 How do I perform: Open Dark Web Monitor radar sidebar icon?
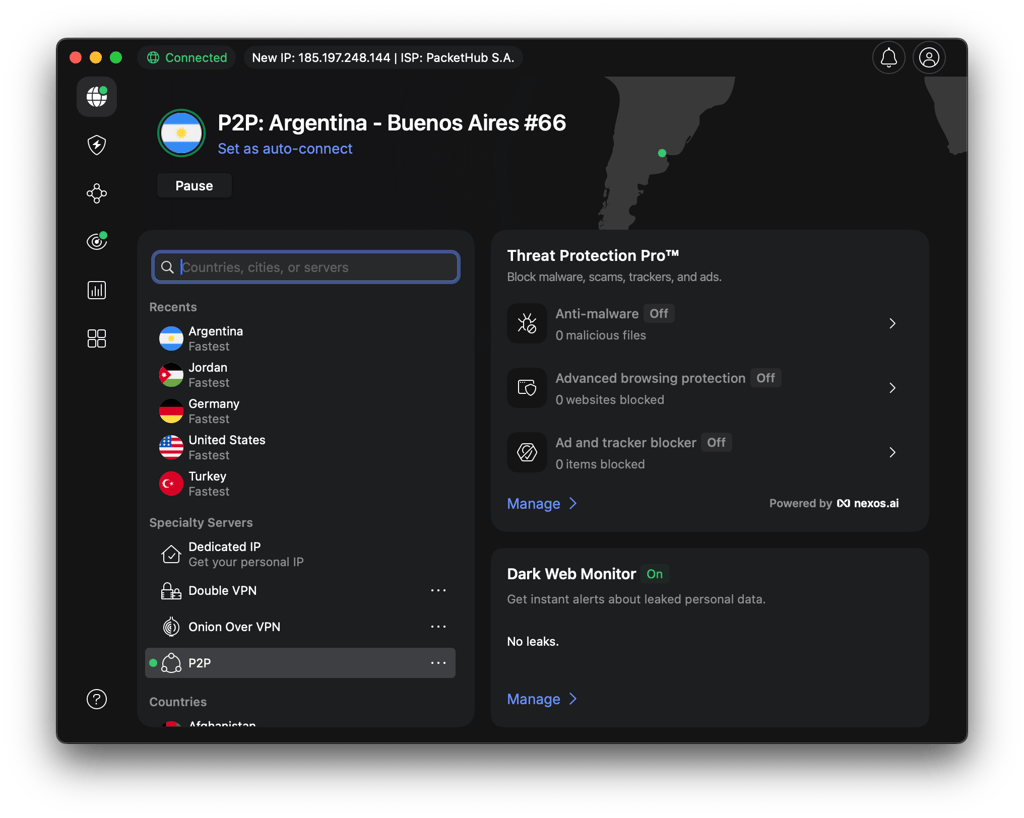pos(97,241)
